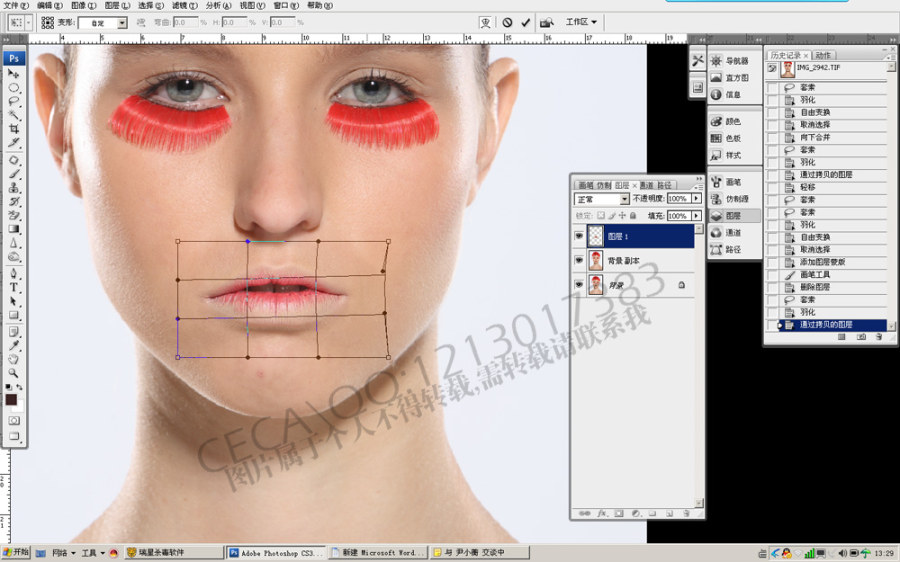Set history brush source for IMG_2942.TIF snapshot

(773, 69)
